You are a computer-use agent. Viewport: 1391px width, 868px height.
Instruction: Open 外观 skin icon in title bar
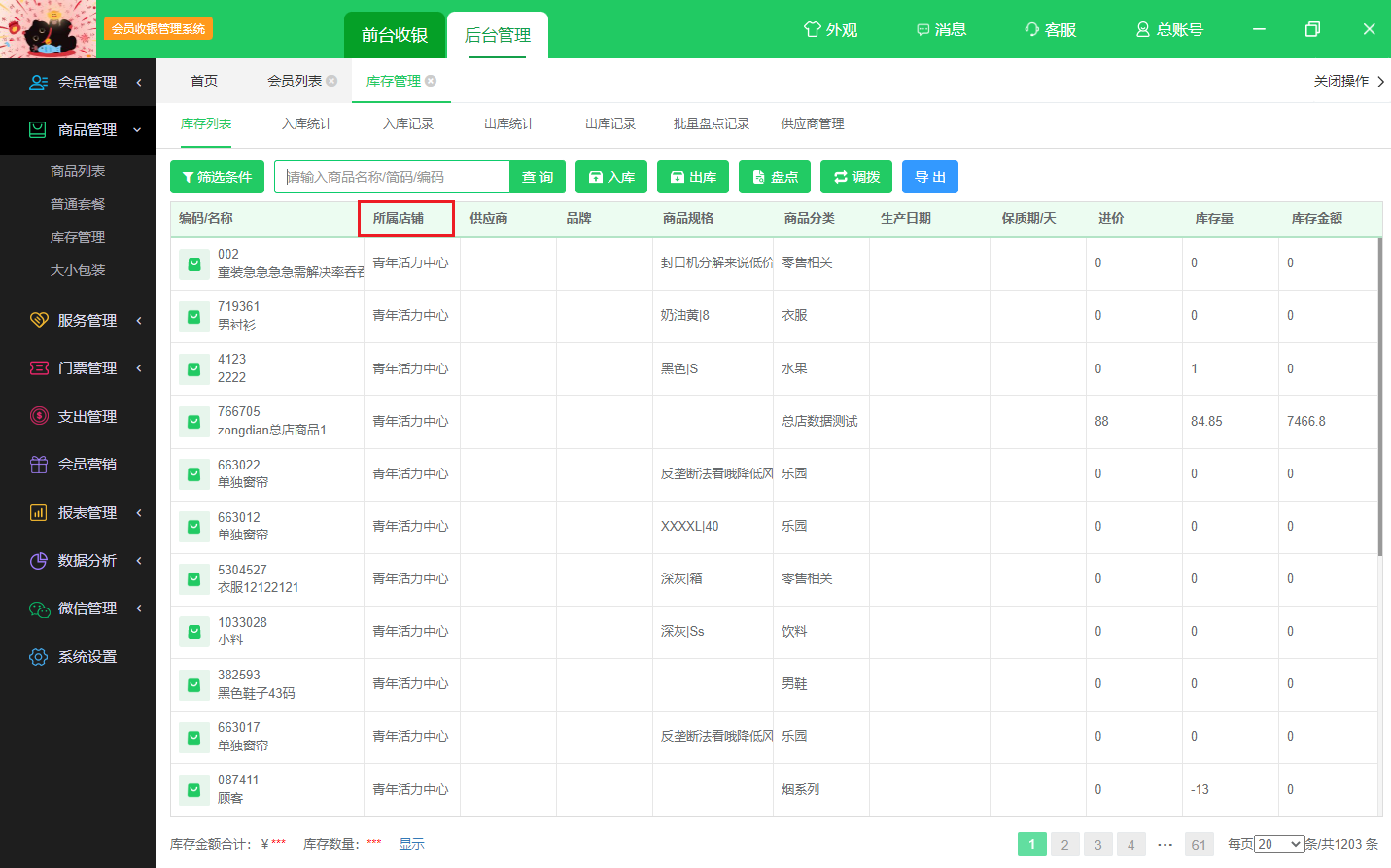click(x=812, y=30)
